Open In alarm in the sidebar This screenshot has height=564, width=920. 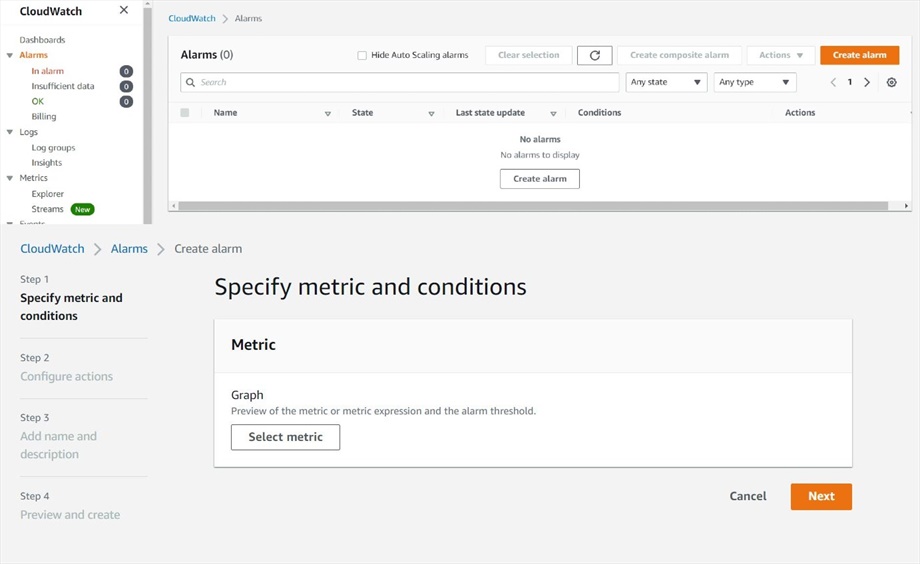[x=48, y=71]
